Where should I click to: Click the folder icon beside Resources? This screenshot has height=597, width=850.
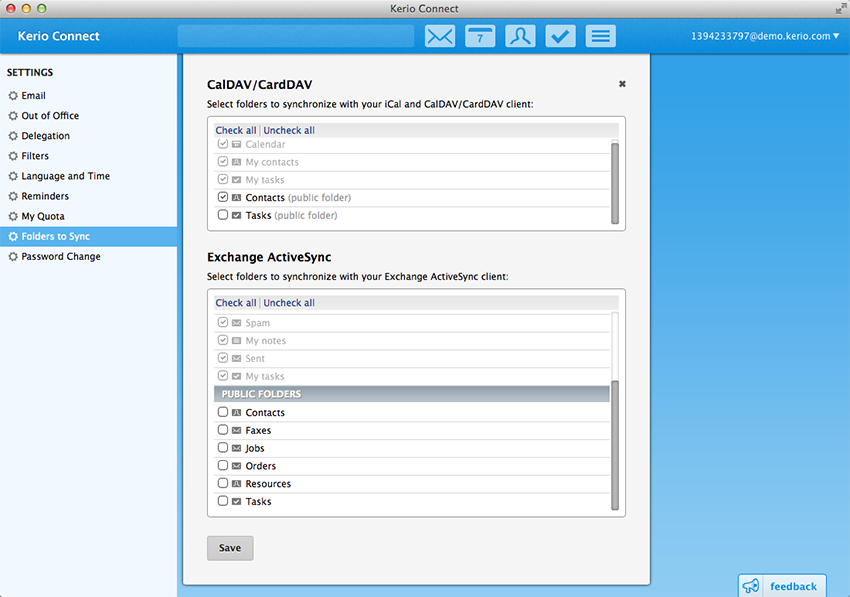[236, 484]
